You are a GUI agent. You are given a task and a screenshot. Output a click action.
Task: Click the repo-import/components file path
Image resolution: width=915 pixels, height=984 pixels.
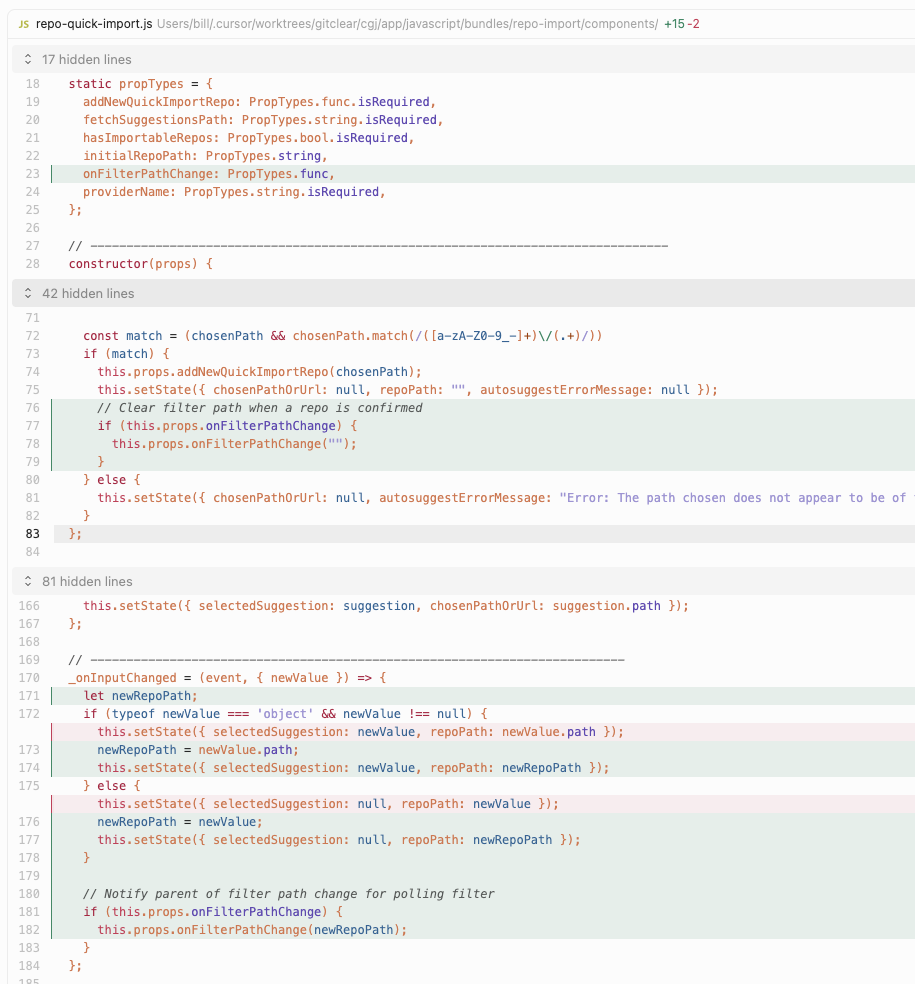coord(407,23)
